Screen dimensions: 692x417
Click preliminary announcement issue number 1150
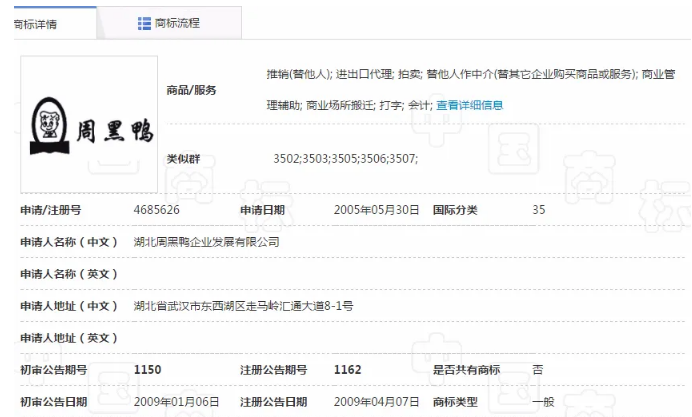(147, 369)
